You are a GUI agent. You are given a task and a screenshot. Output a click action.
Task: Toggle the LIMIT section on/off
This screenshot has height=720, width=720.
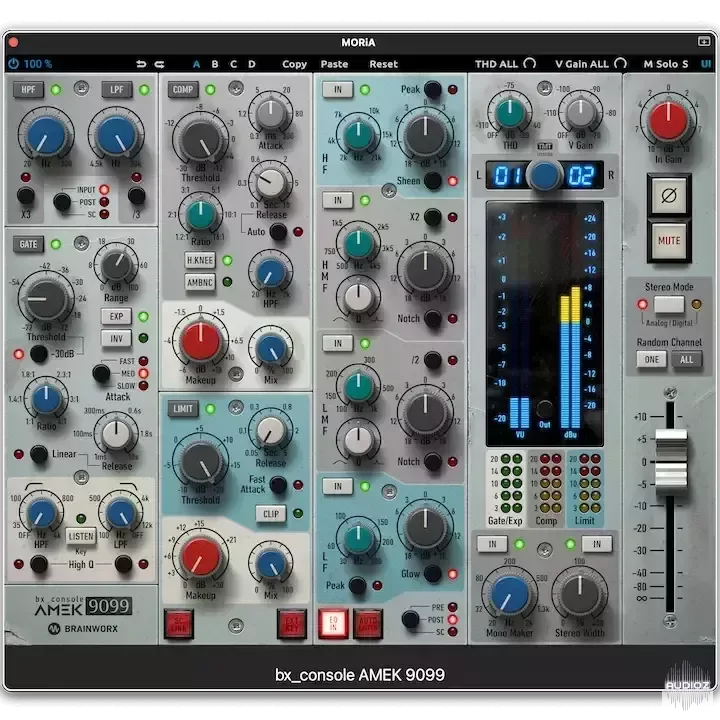[x=183, y=409]
